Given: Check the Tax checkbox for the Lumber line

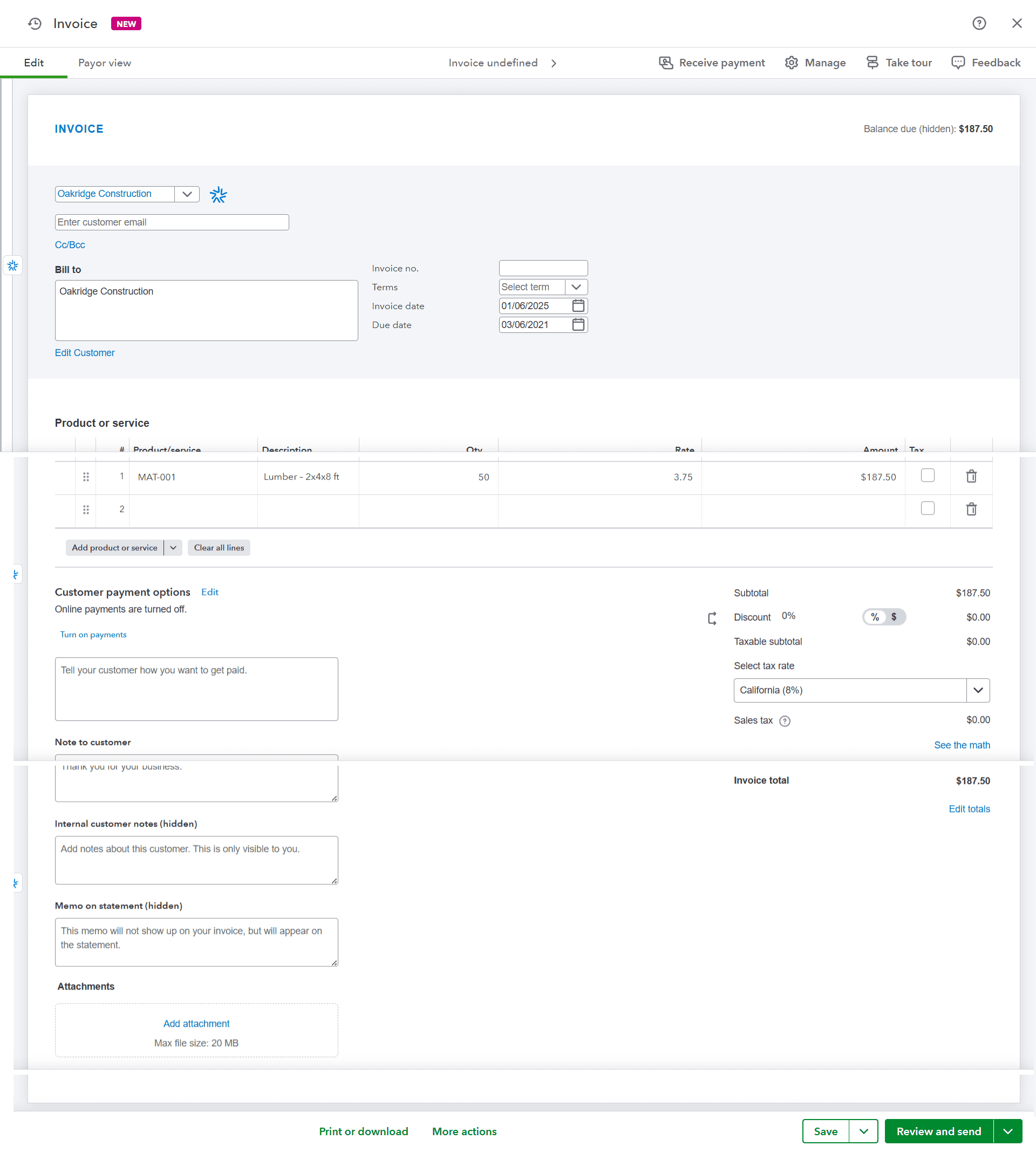Looking at the screenshot, I should (x=928, y=475).
